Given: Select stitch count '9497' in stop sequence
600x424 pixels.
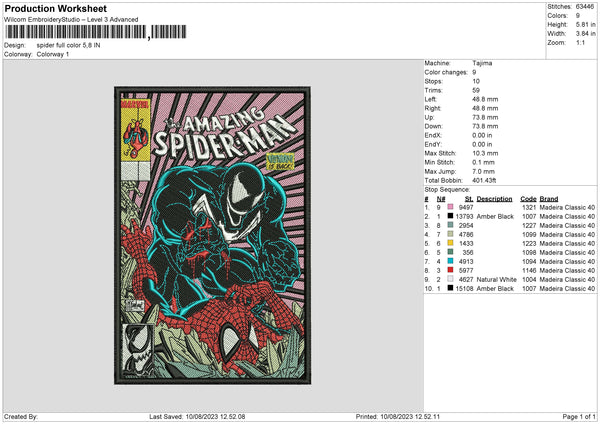Looking at the screenshot, I should click(466, 207).
